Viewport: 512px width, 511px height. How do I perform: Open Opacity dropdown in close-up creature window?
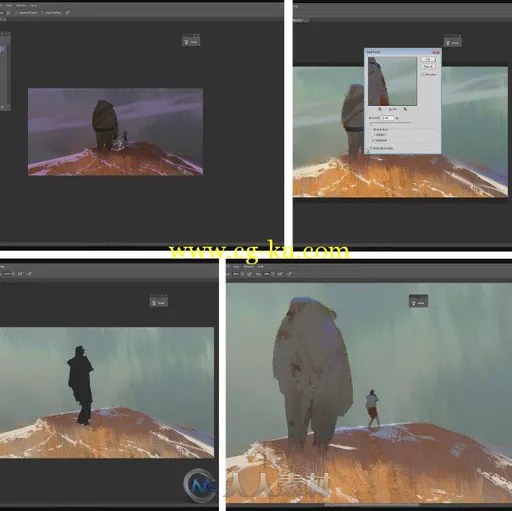coord(243,274)
